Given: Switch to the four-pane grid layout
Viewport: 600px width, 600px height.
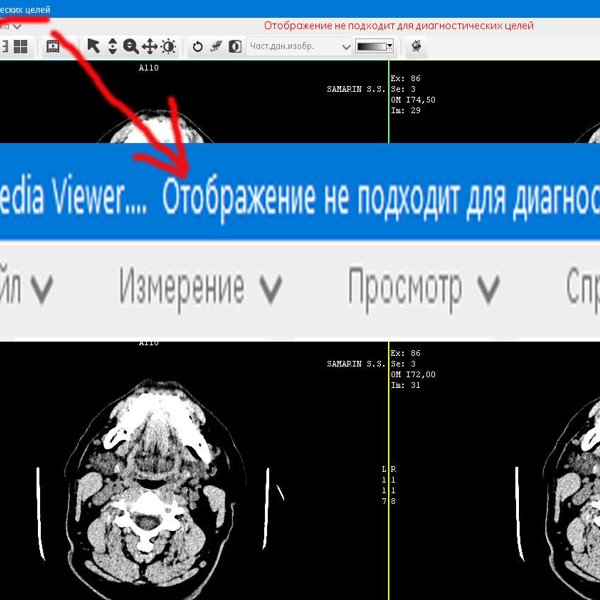Looking at the screenshot, I should point(20,46).
